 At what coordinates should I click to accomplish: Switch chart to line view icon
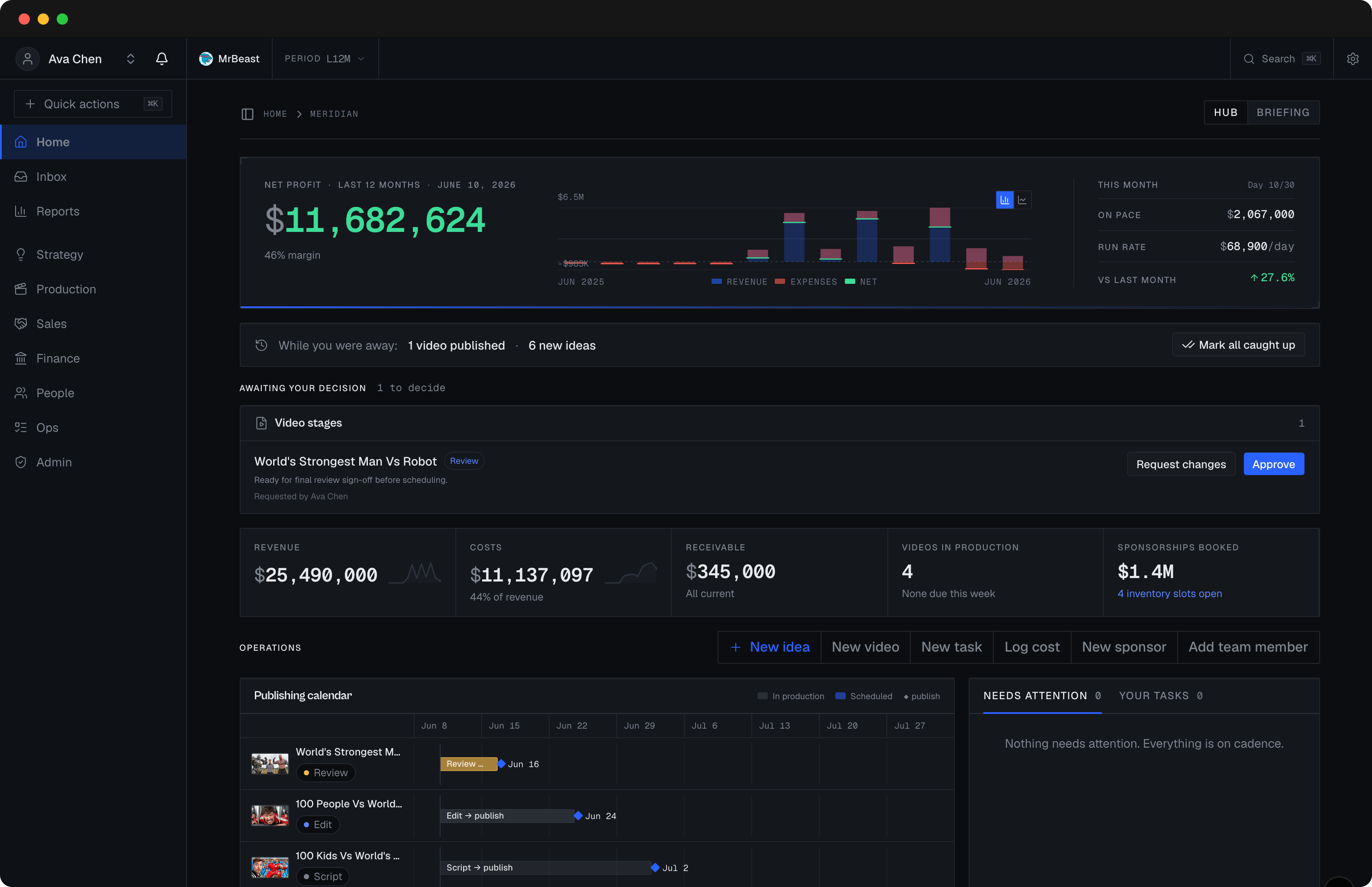pos(1022,200)
